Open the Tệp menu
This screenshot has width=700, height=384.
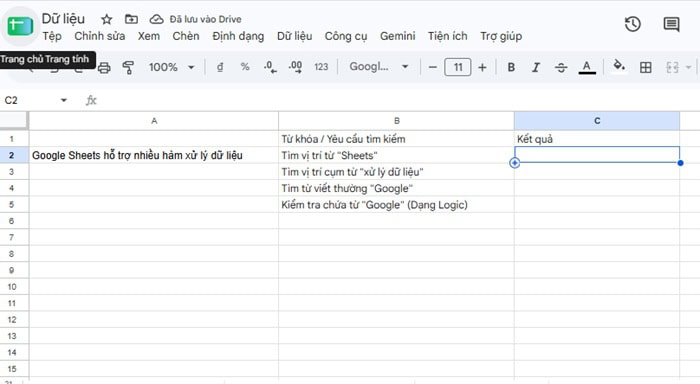click(52, 36)
